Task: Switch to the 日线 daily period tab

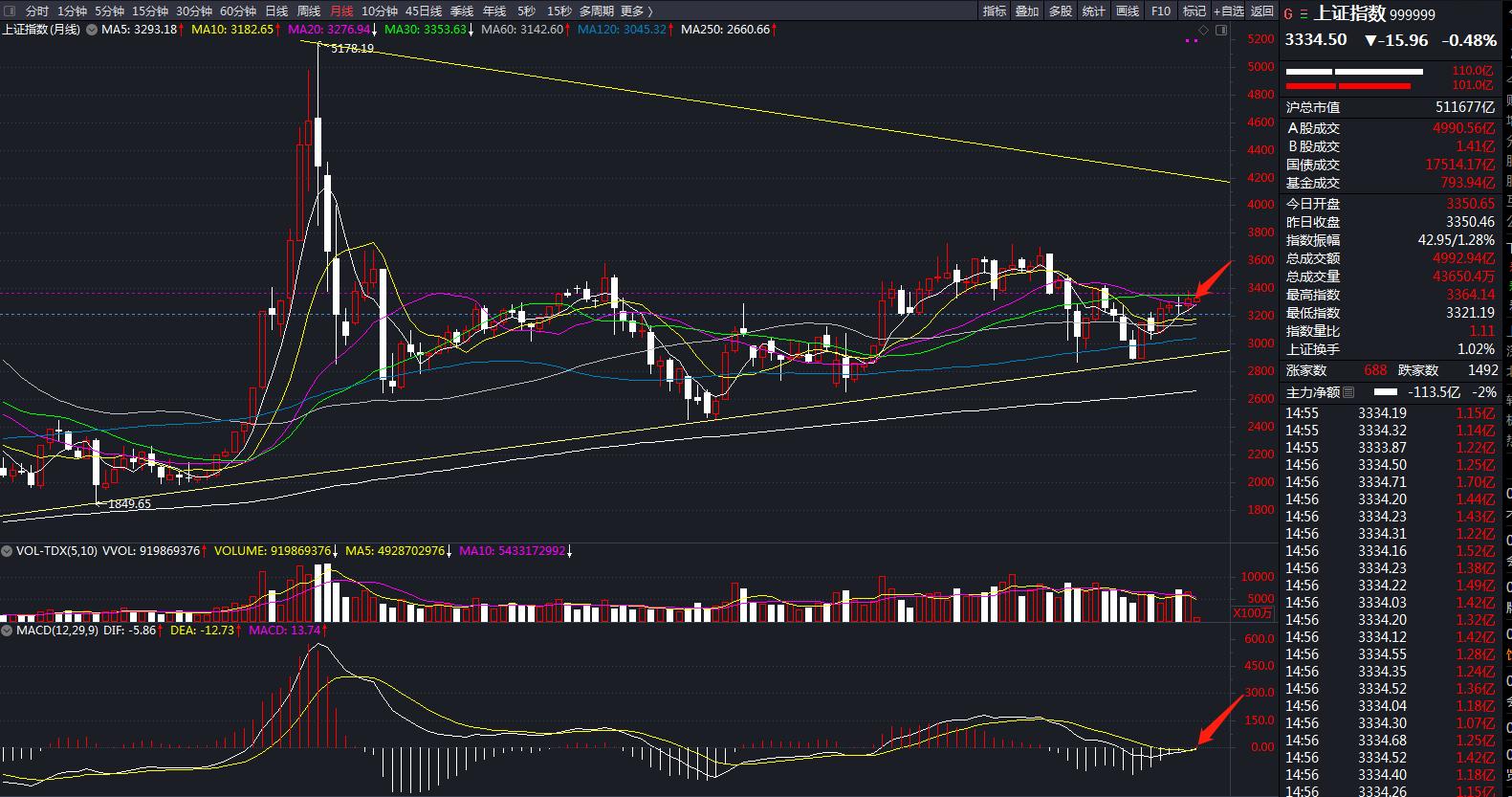Action: pyautogui.click(x=276, y=11)
